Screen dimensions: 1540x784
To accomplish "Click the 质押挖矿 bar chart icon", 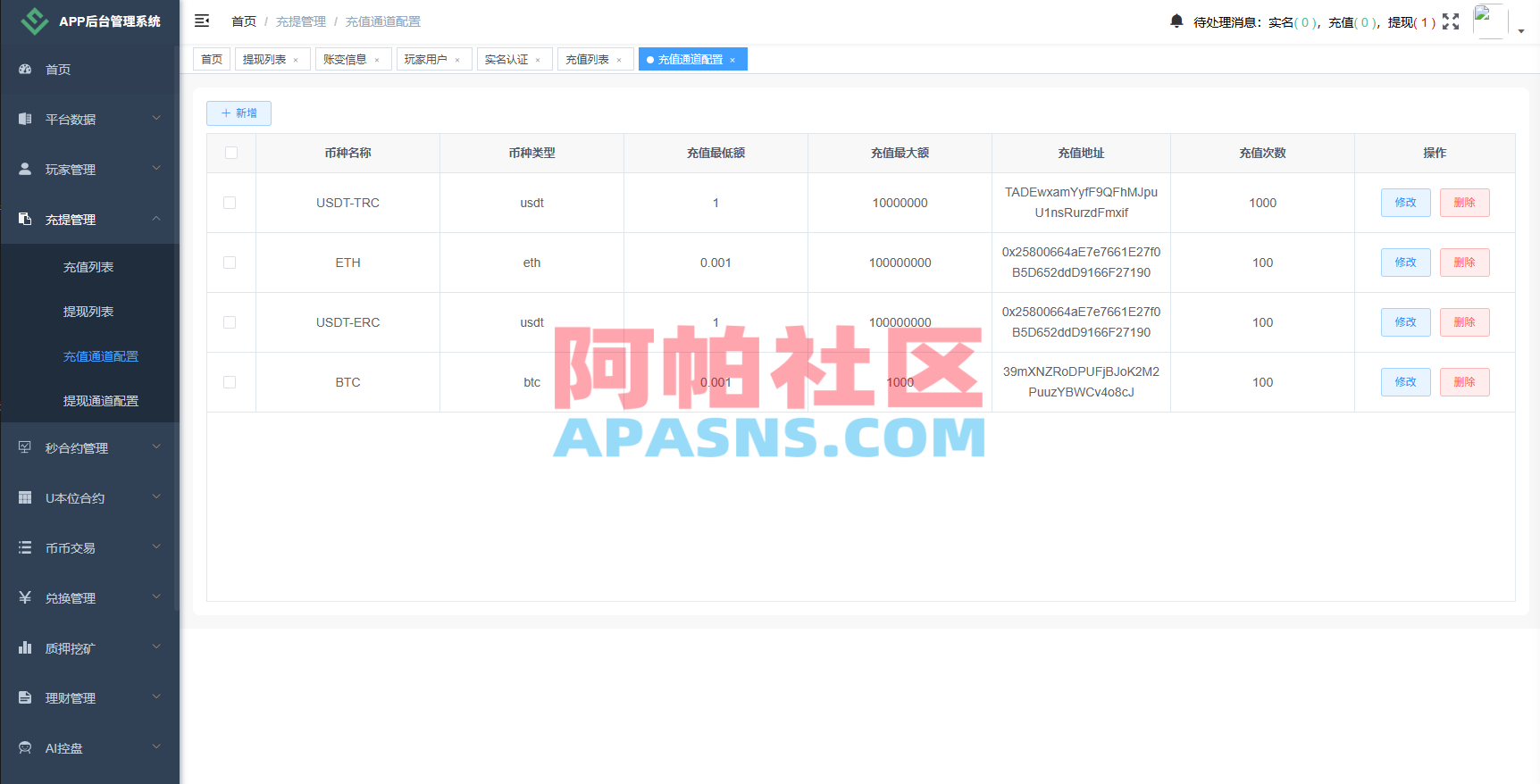I will tap(25, 647).
